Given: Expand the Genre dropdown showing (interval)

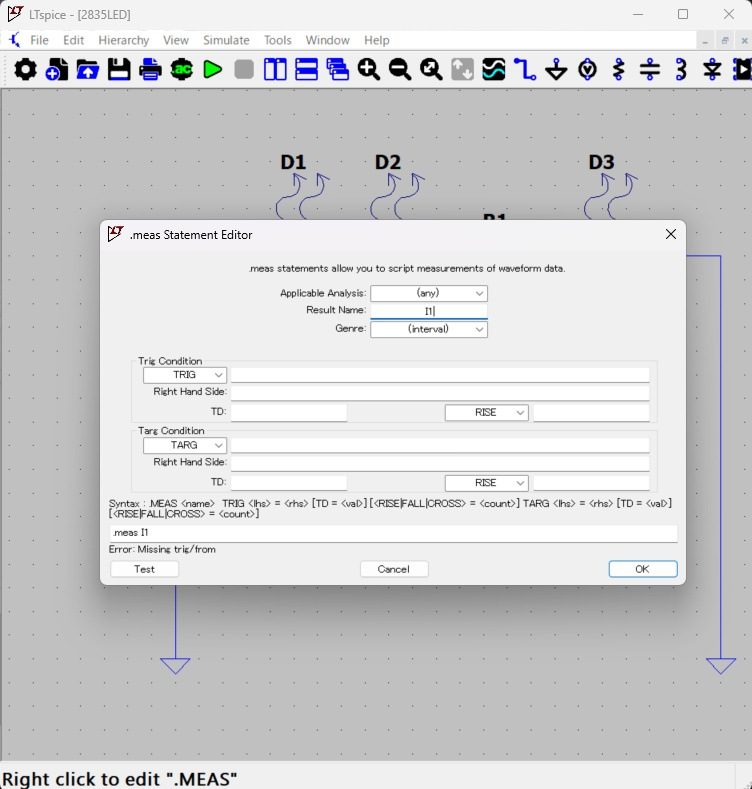Looking at the screenshot, I should coord(429,329).
